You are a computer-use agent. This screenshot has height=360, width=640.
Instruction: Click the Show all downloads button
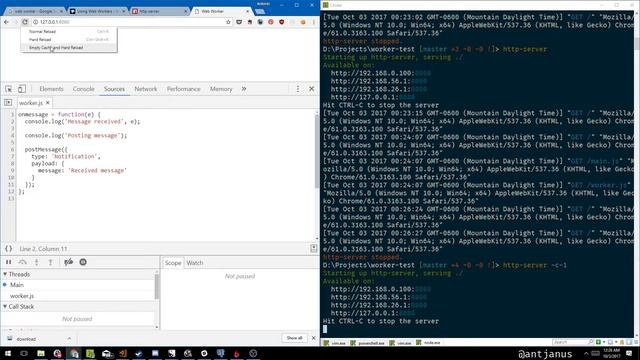coord(294,338)
